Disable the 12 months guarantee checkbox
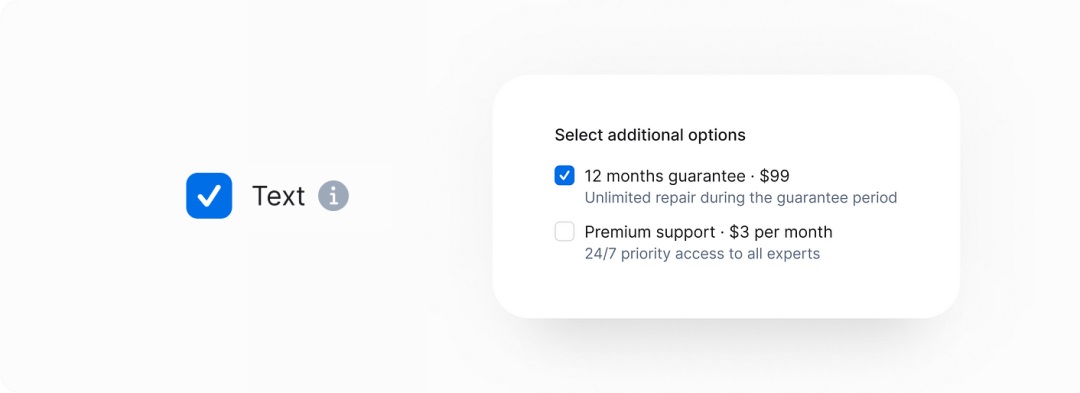This screenshot has height=393, width=1080. [x=564, y=176]
